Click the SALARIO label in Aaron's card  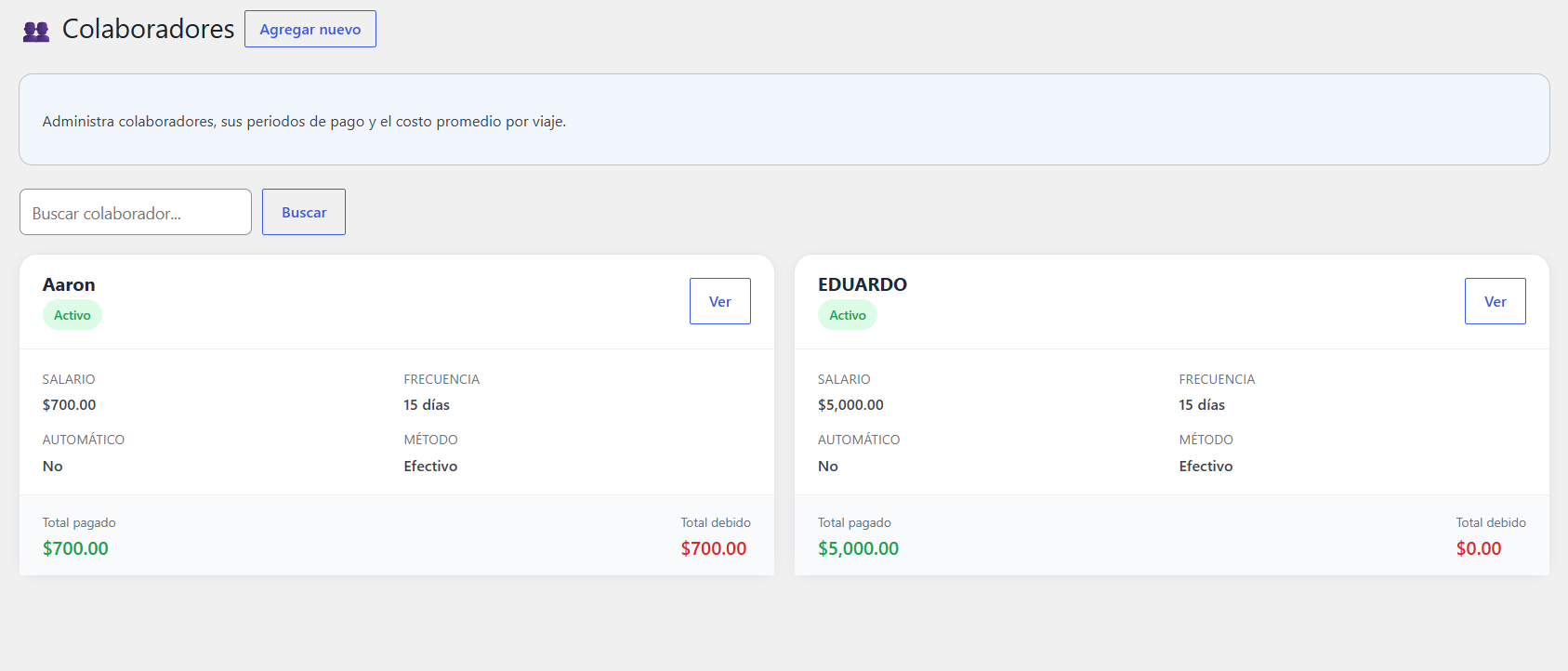tap(69, 379)
